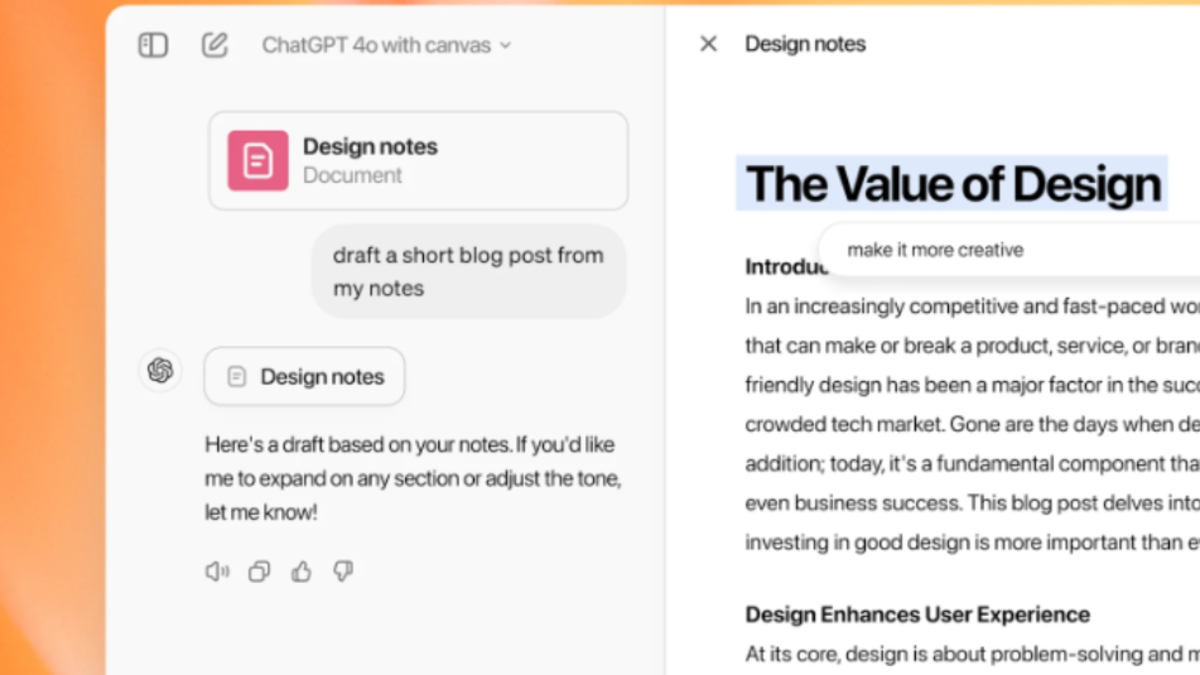Viewport: 1200px width, 675px height.
Task: Click the Design notes canvas title
Action: (805, 44)
